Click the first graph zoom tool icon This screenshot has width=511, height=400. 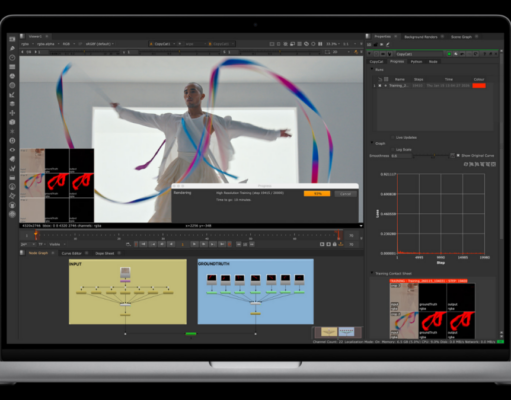pos(466,164)
